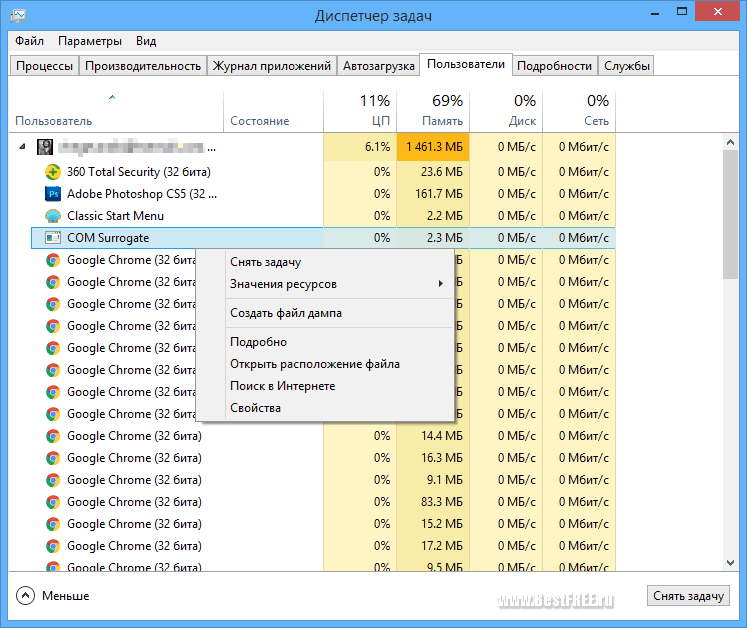Click the scrollbar up arrow
Image resolution: width=747 pixels, height=628 pixels.
point(730,142)
